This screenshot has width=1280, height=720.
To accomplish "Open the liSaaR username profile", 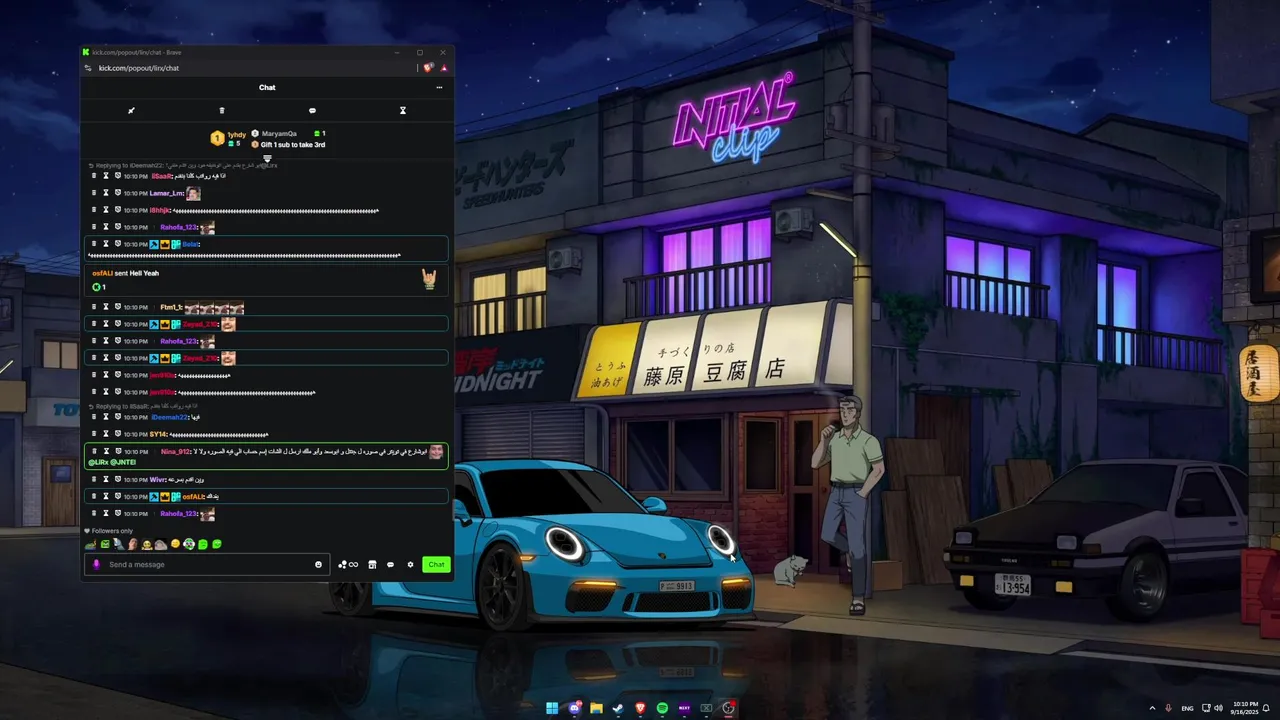I will pyautogui.click(x=161, y=176).
